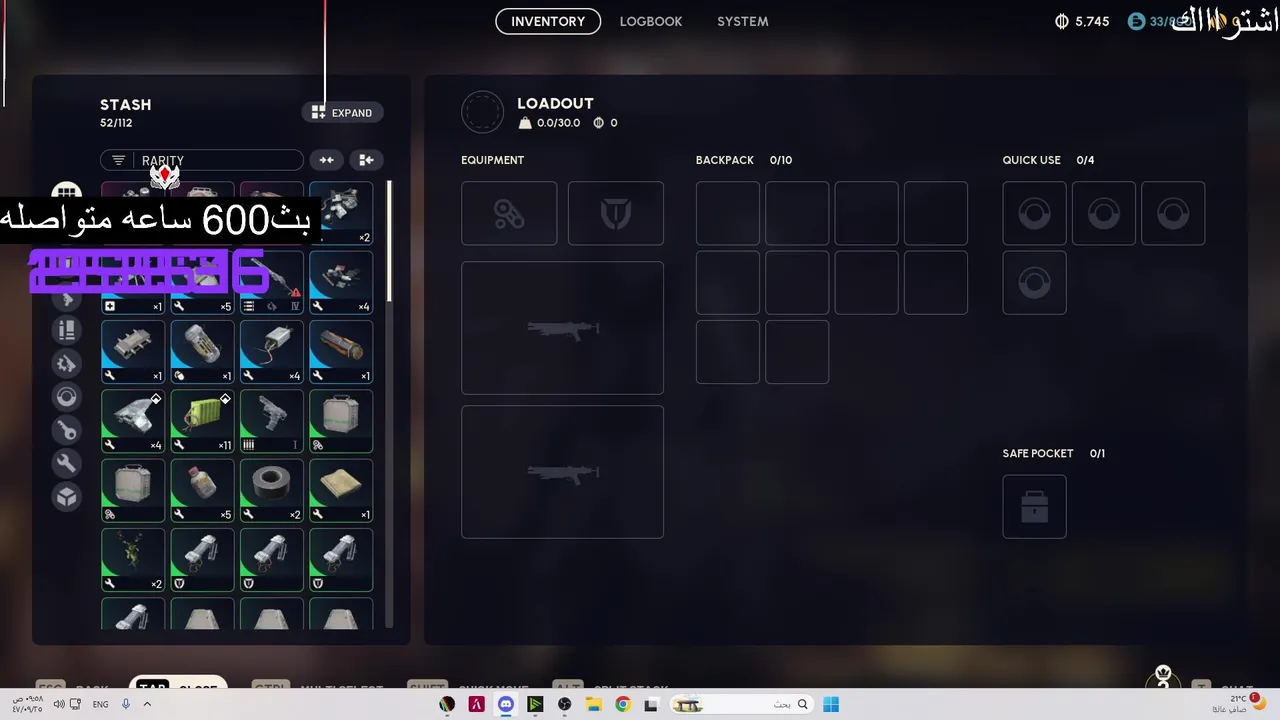Click the loadout weight 0.0/30.0

pyautogui.click(x=550, y=123)
